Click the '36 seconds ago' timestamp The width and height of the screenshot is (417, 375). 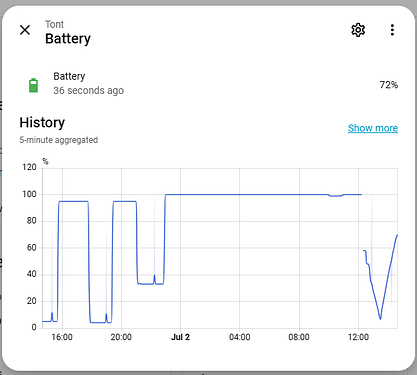click(x=89, y=90)
